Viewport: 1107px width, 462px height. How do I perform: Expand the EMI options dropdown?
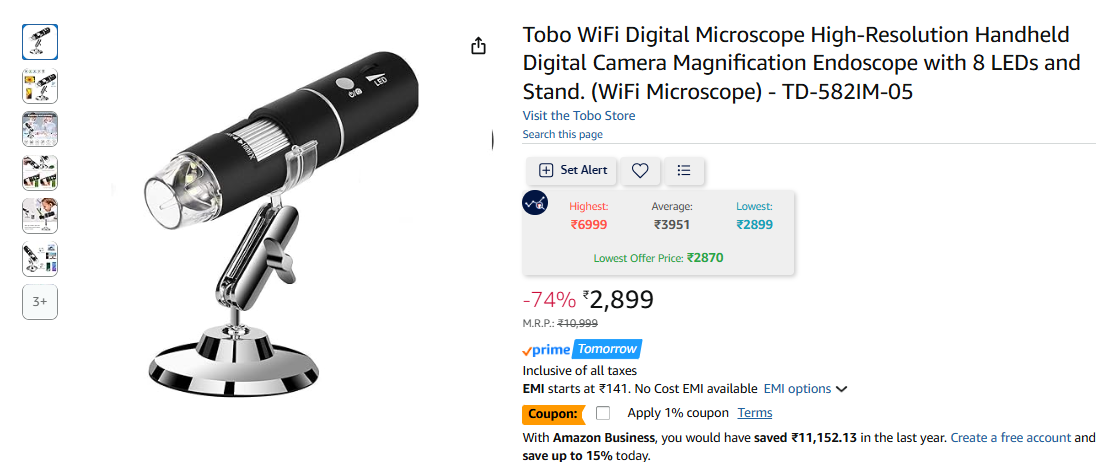coord(806,389)
